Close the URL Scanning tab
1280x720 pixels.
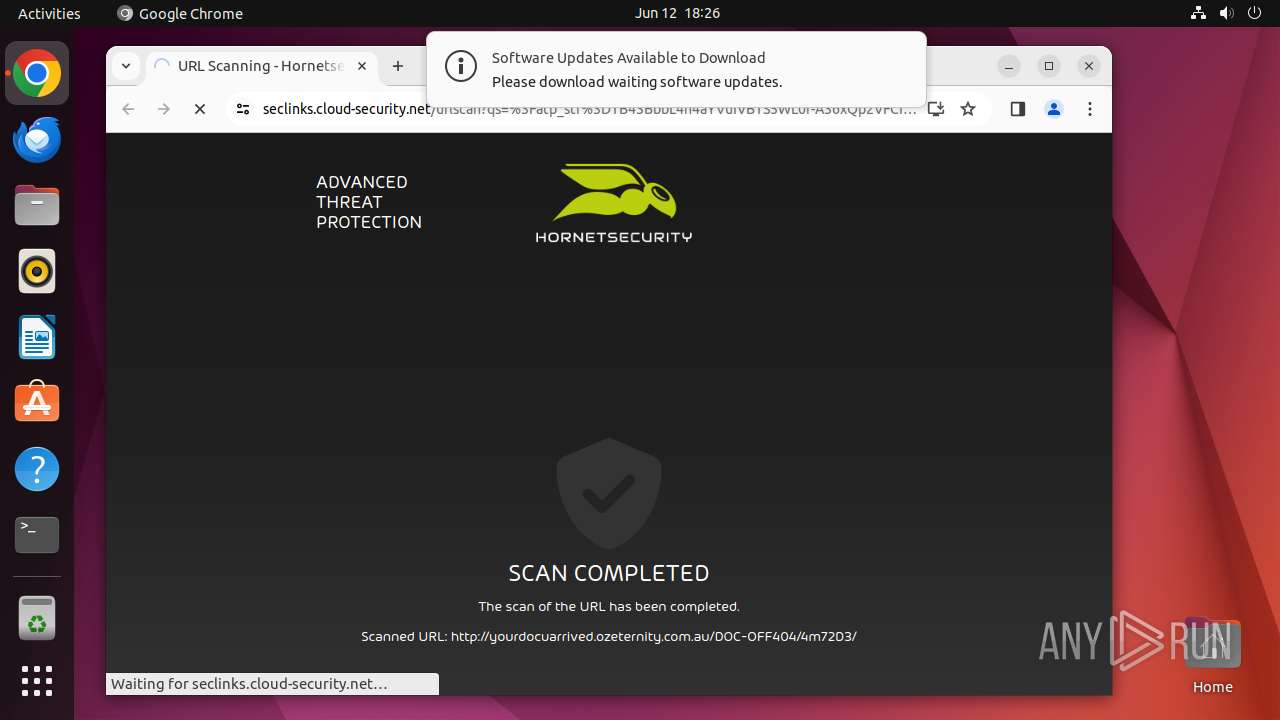pos(362,66)
